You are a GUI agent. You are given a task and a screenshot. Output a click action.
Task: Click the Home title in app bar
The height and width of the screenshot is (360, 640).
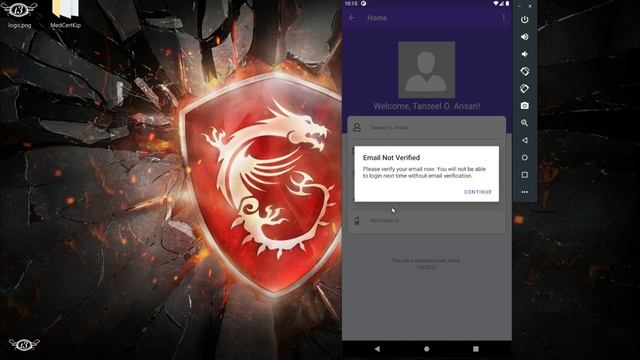click(377, 18)
